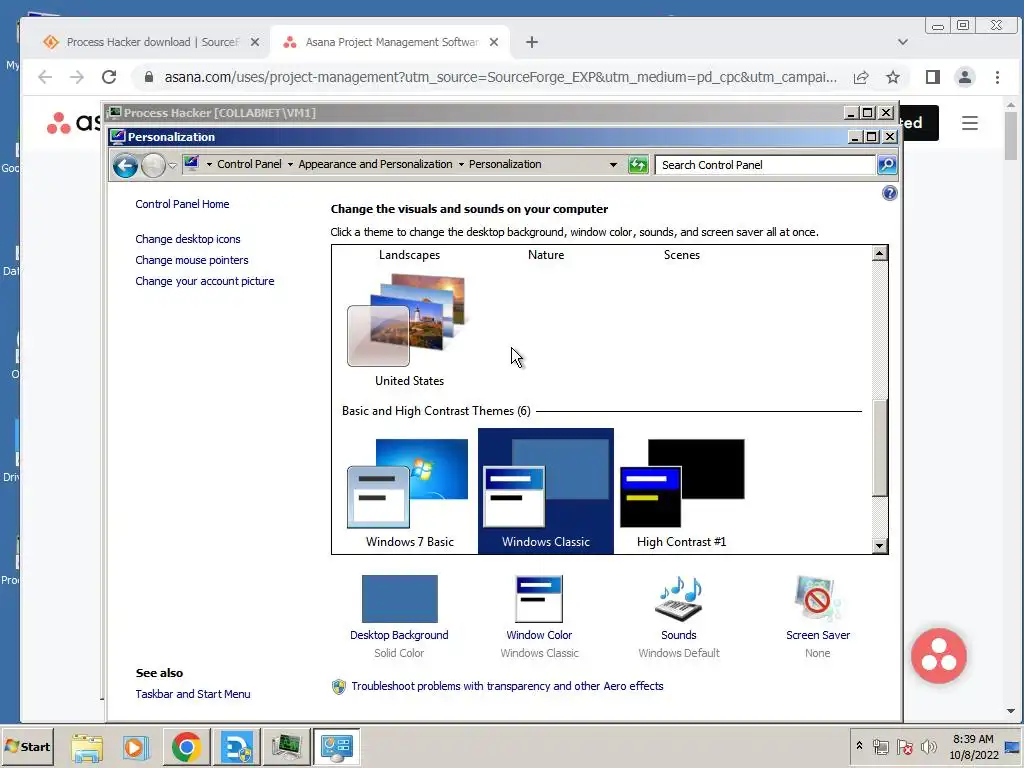Image resolution: width=1024 pixels, height=768 pixels.
Task: Click the Scenes theme label
Action: click(x=681, y=255)
